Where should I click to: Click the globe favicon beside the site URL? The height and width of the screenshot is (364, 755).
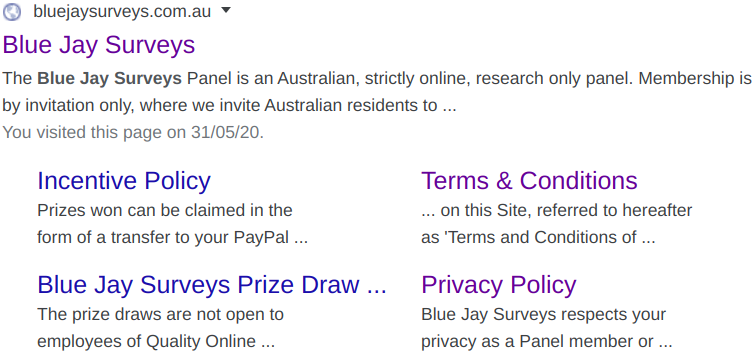[x=12, y=12]
